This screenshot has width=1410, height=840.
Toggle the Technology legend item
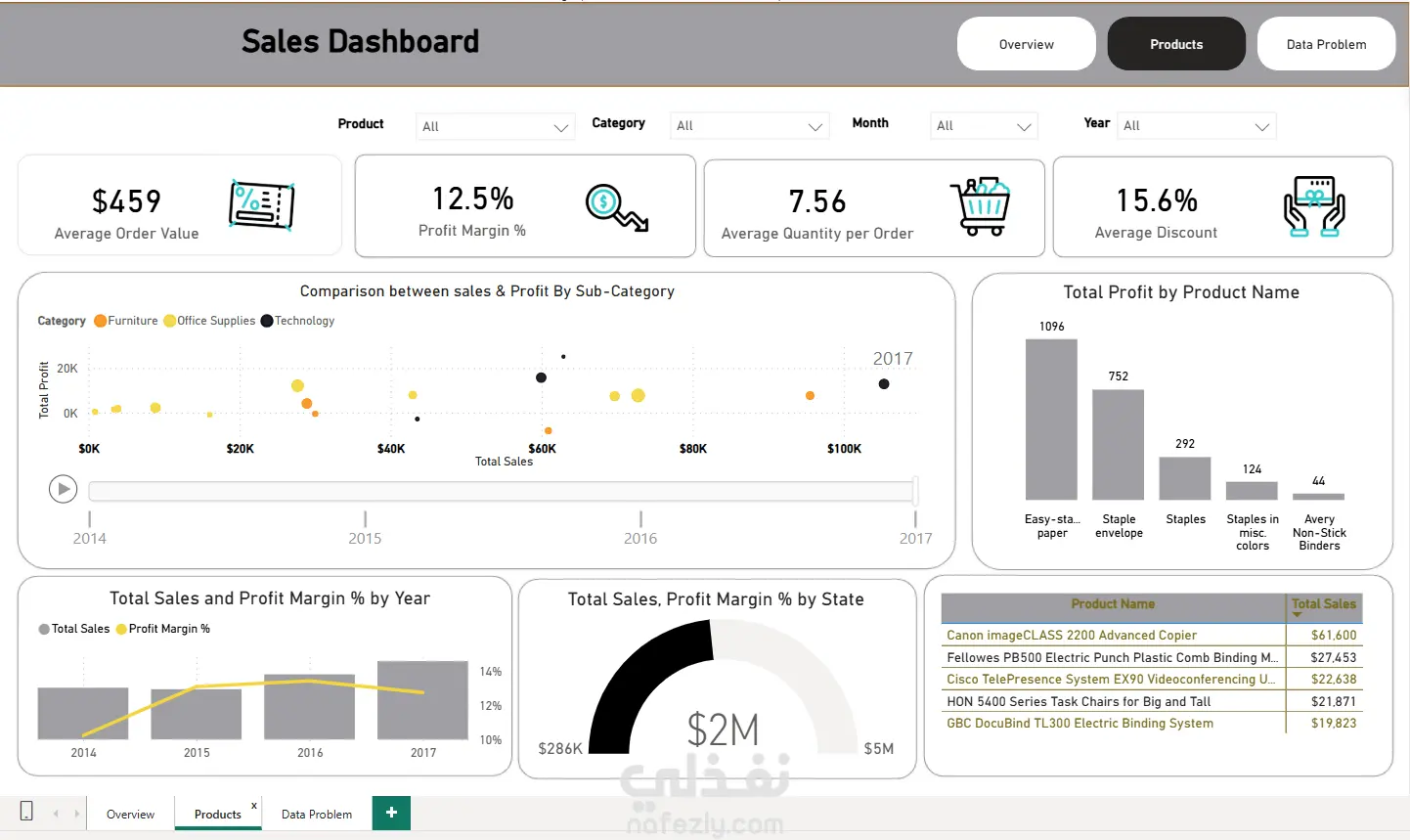pos(297,321)
